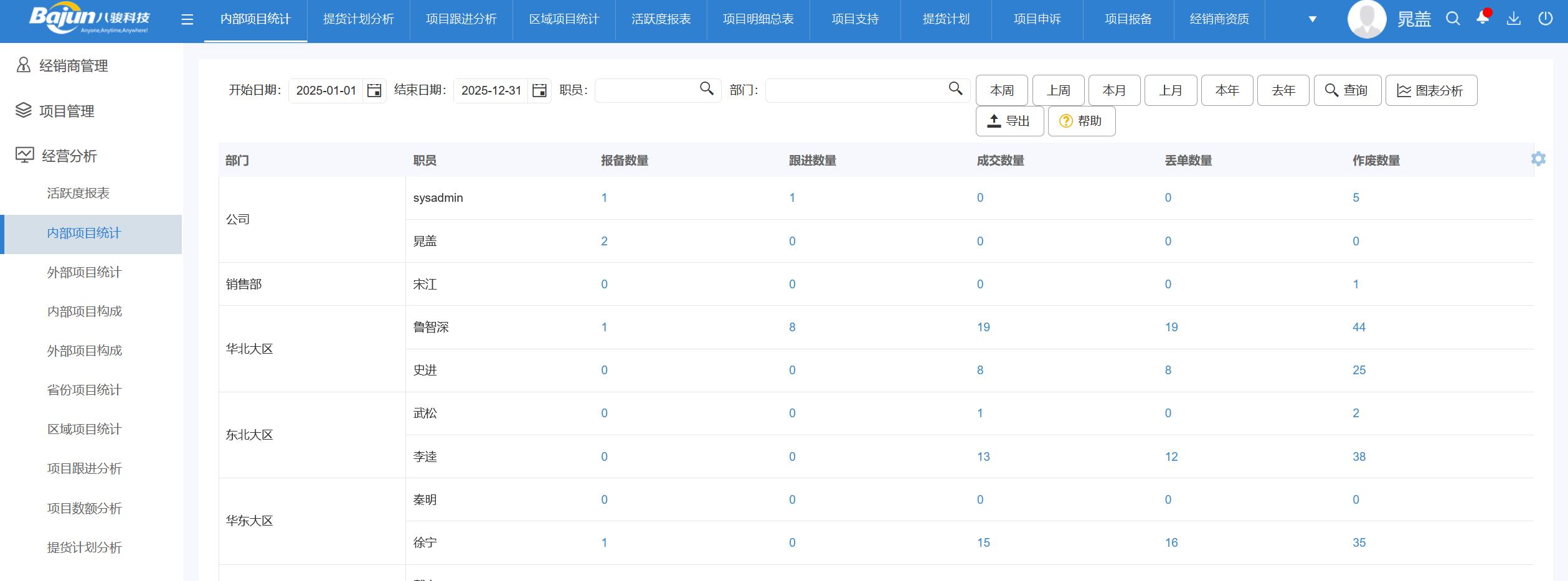The height and width of the screenshot is (581, 1568).
Task: Click the download icon in header
Action: point(1514,19)
